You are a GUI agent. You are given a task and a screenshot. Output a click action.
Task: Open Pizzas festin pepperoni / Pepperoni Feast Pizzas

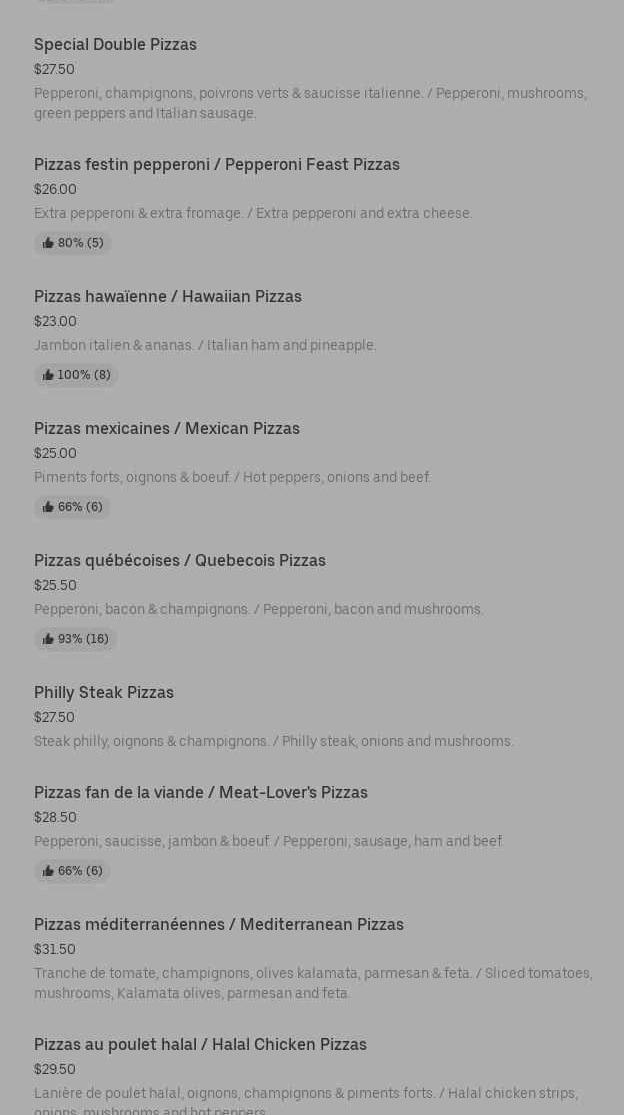[x=216, y=164]
